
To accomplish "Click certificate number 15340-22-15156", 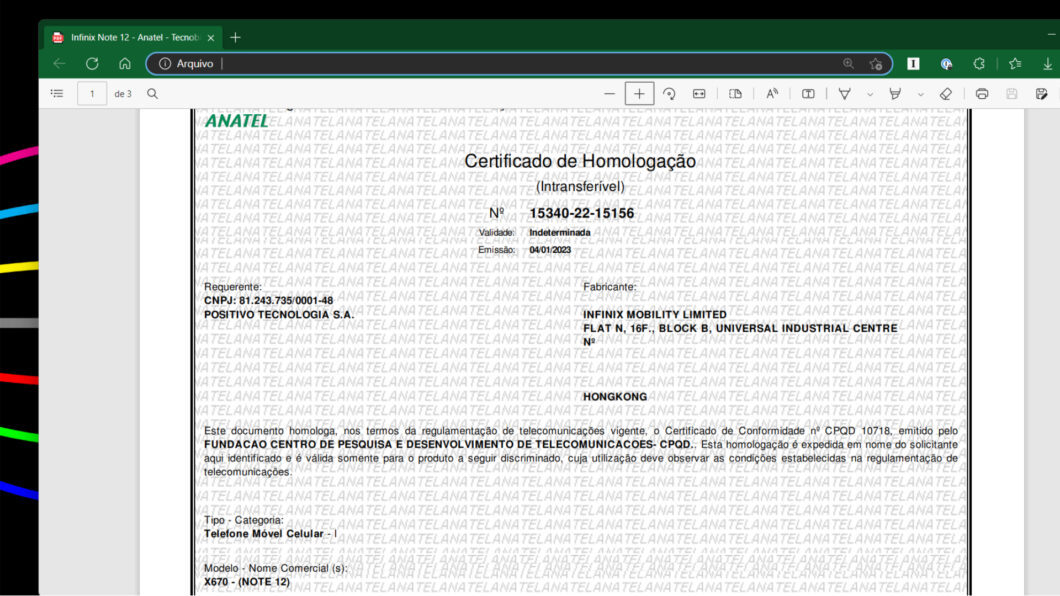I will point(581,213).
